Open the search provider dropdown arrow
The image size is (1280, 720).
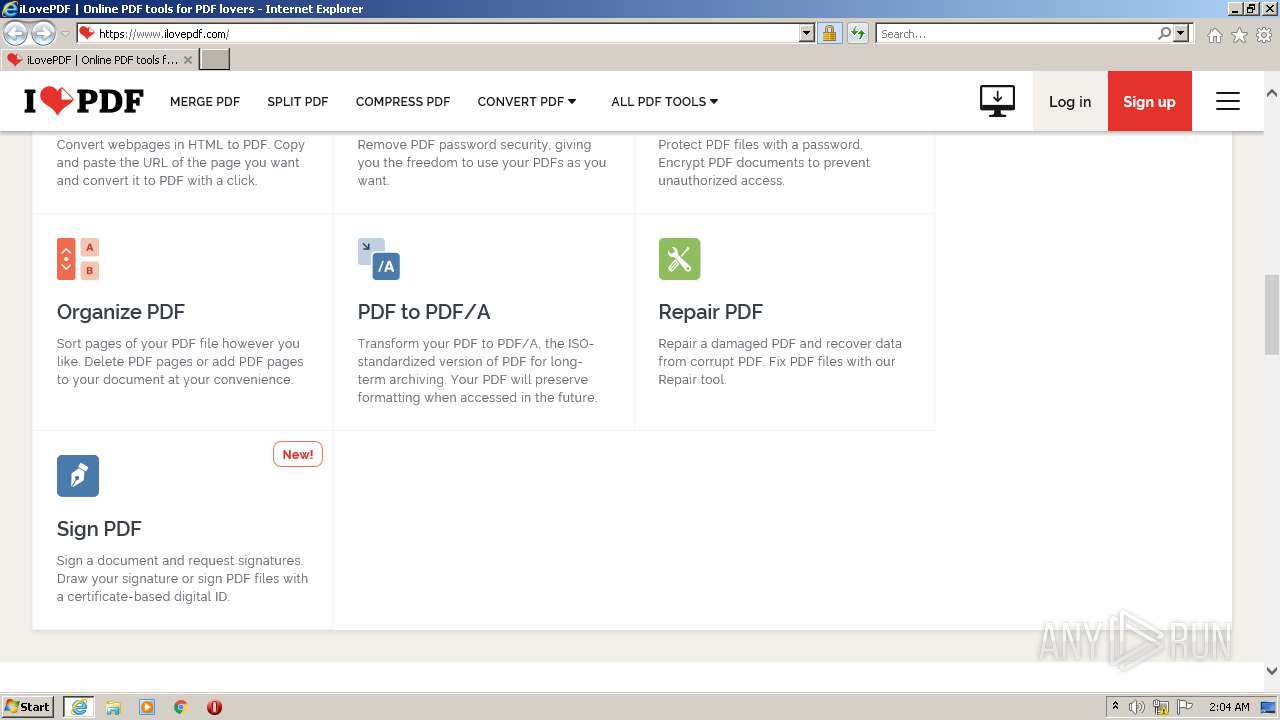pyautogui.click(x=1181, y=33)
